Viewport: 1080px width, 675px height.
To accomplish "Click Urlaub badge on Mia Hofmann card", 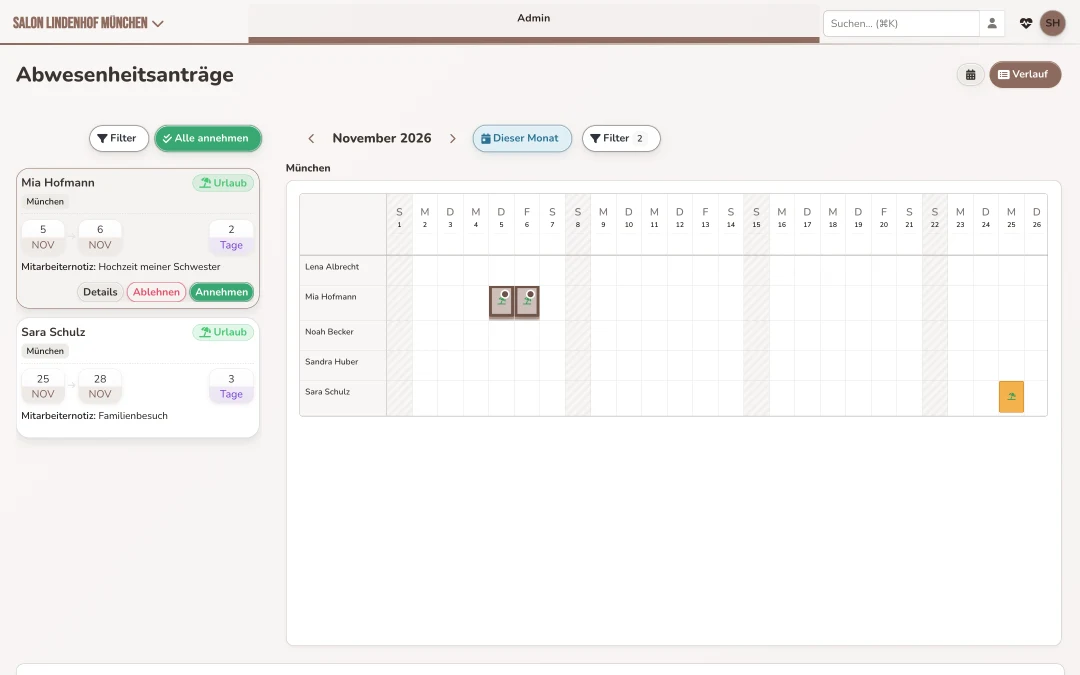I will (x=223, y=183).
